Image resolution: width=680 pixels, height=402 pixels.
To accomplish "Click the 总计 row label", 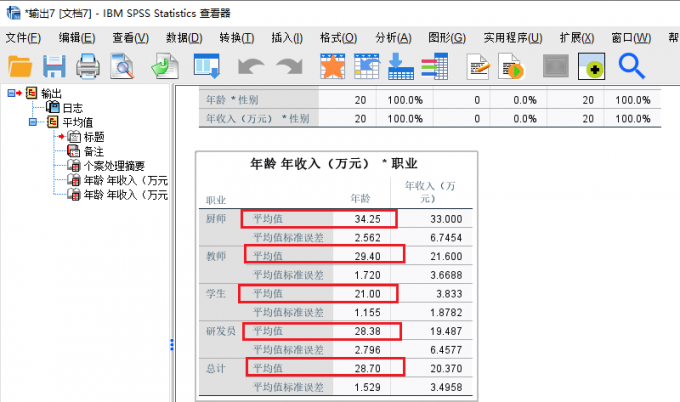I will click(x=216, y=368).
